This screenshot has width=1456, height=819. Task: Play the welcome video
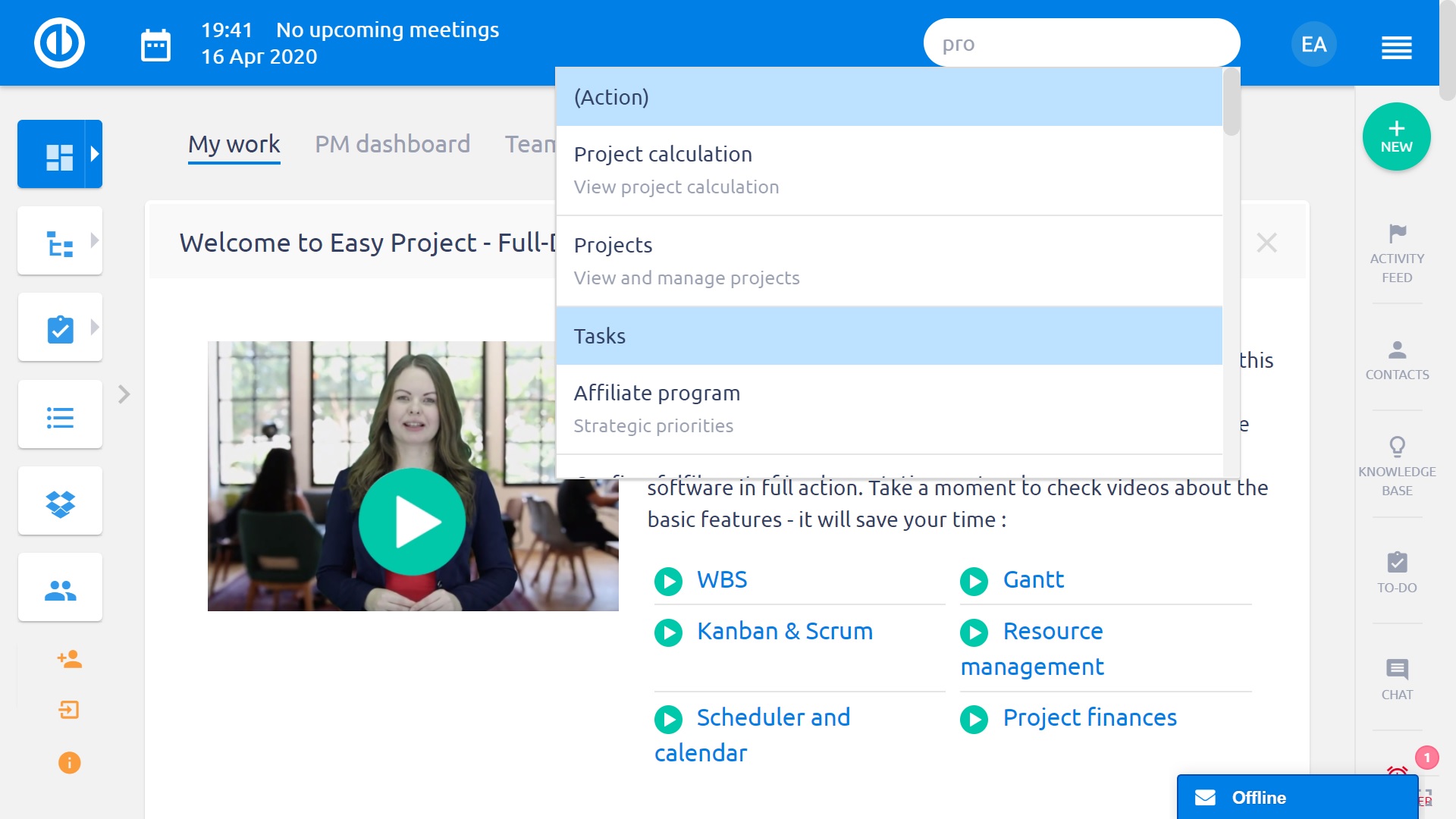pos(413,521)
